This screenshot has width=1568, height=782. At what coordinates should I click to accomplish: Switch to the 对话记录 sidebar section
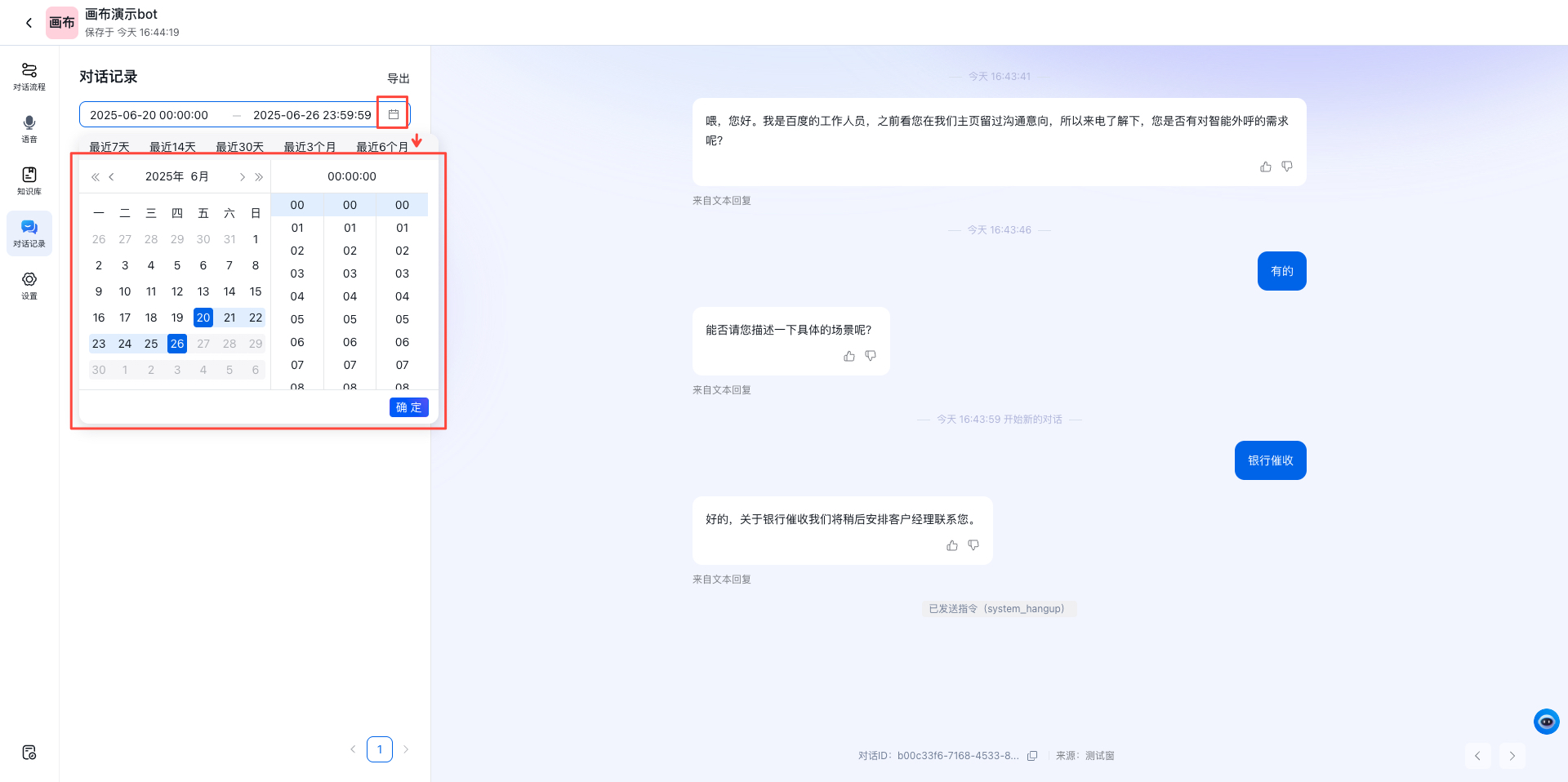29,233
